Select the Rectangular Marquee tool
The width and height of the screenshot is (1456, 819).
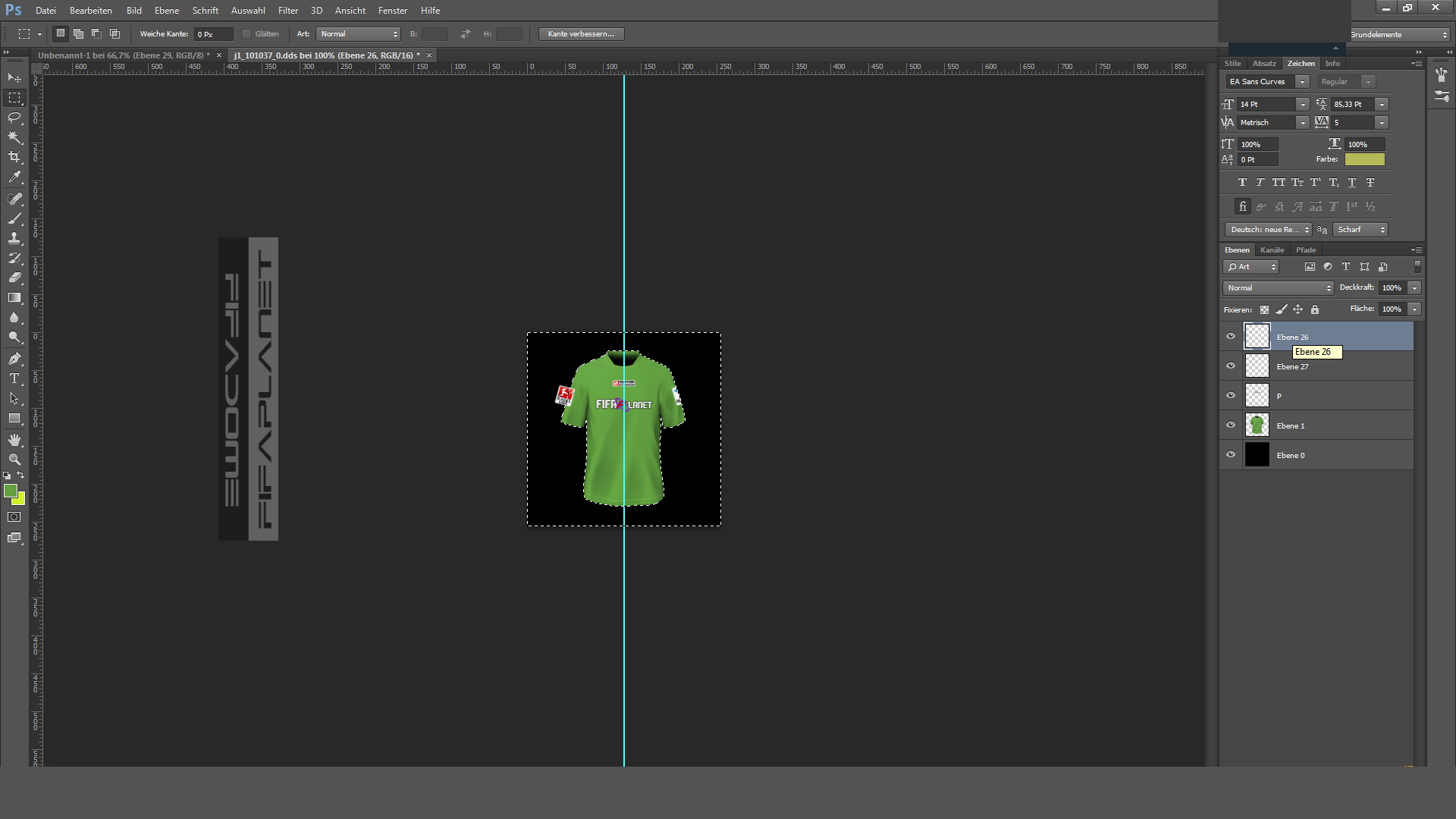(x=14, y=98)
